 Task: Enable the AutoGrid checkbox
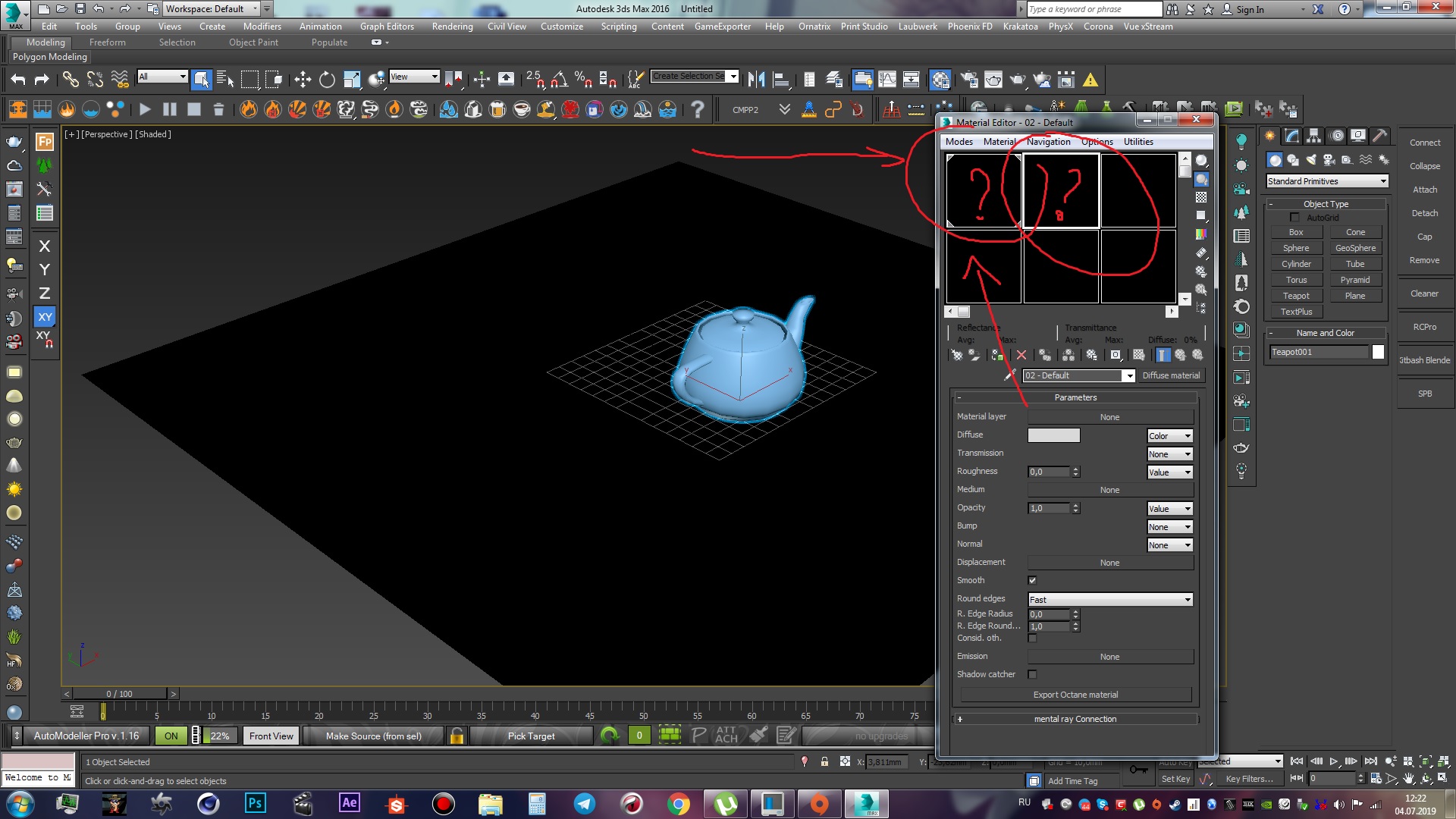[x=1295, y=218]
